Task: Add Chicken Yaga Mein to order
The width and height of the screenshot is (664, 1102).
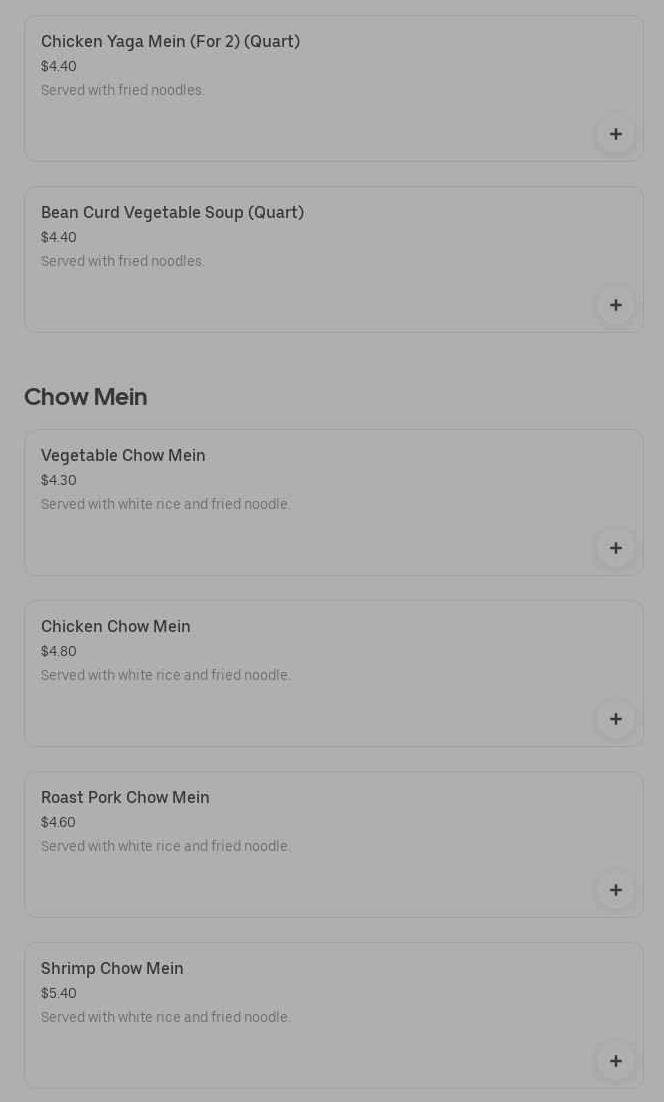Action: (x=615, y=134)
